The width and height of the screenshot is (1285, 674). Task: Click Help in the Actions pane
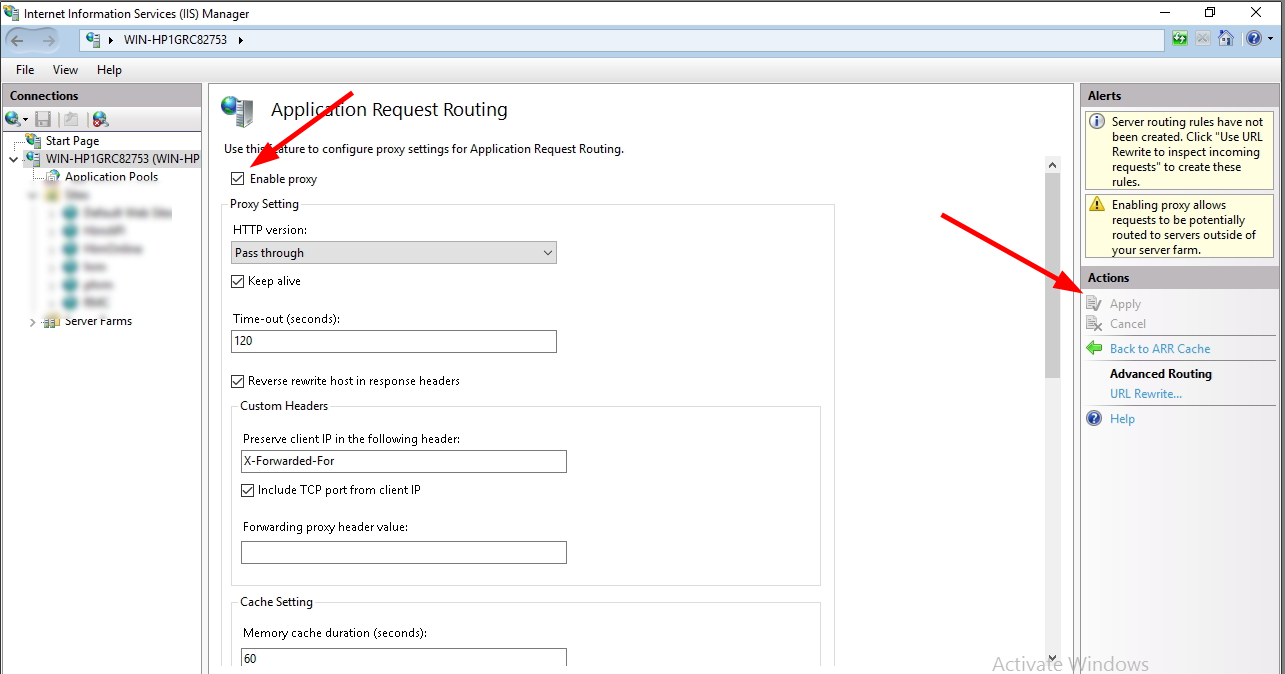[1122, 418]
